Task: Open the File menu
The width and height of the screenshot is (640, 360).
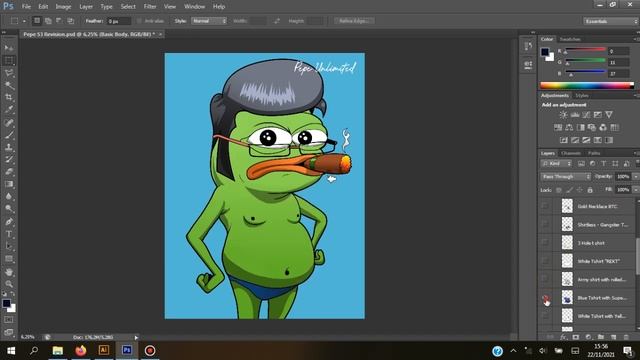Action: click(x=26, y=7)
